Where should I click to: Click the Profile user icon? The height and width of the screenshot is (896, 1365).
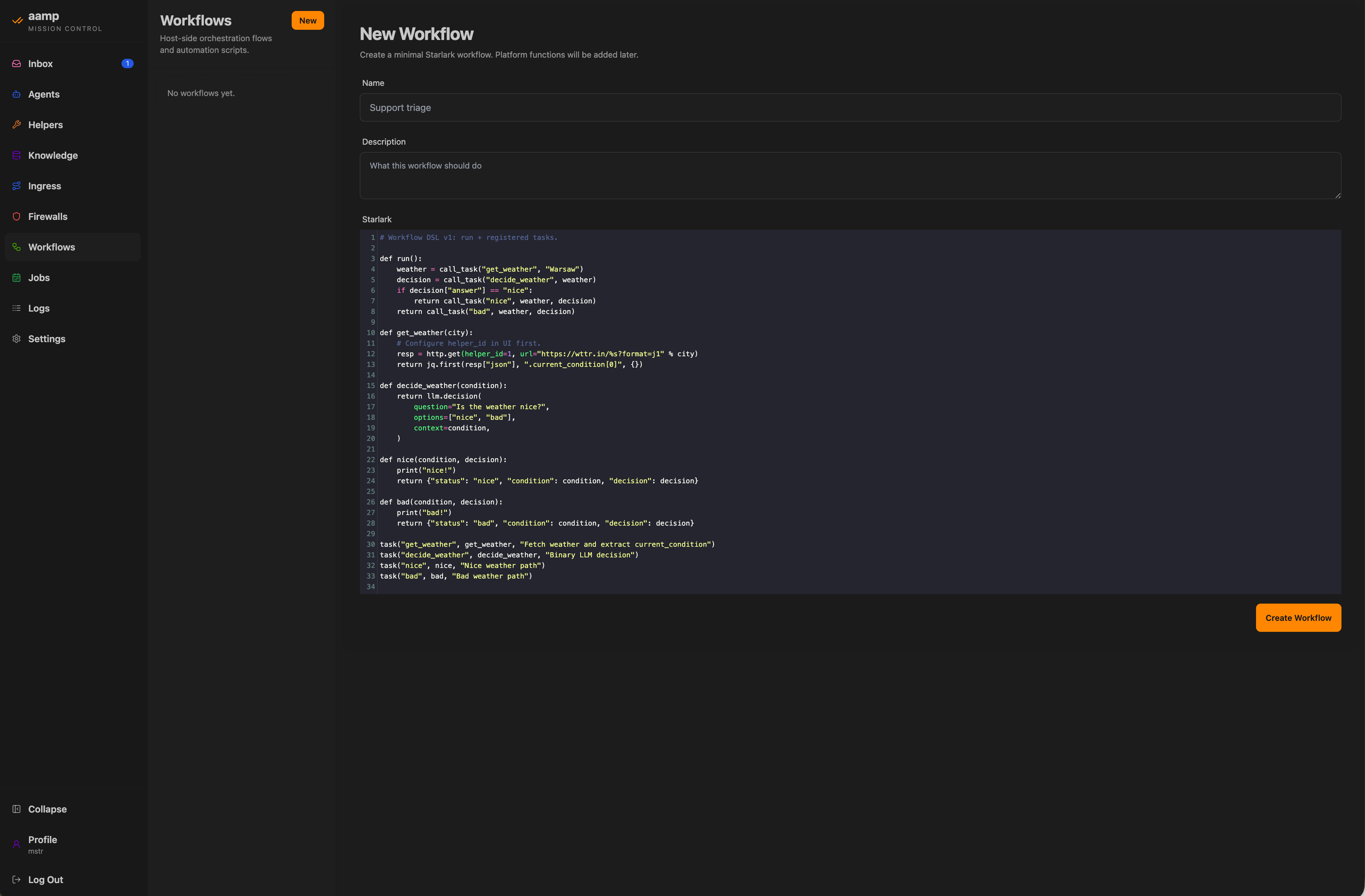[16, 844]
